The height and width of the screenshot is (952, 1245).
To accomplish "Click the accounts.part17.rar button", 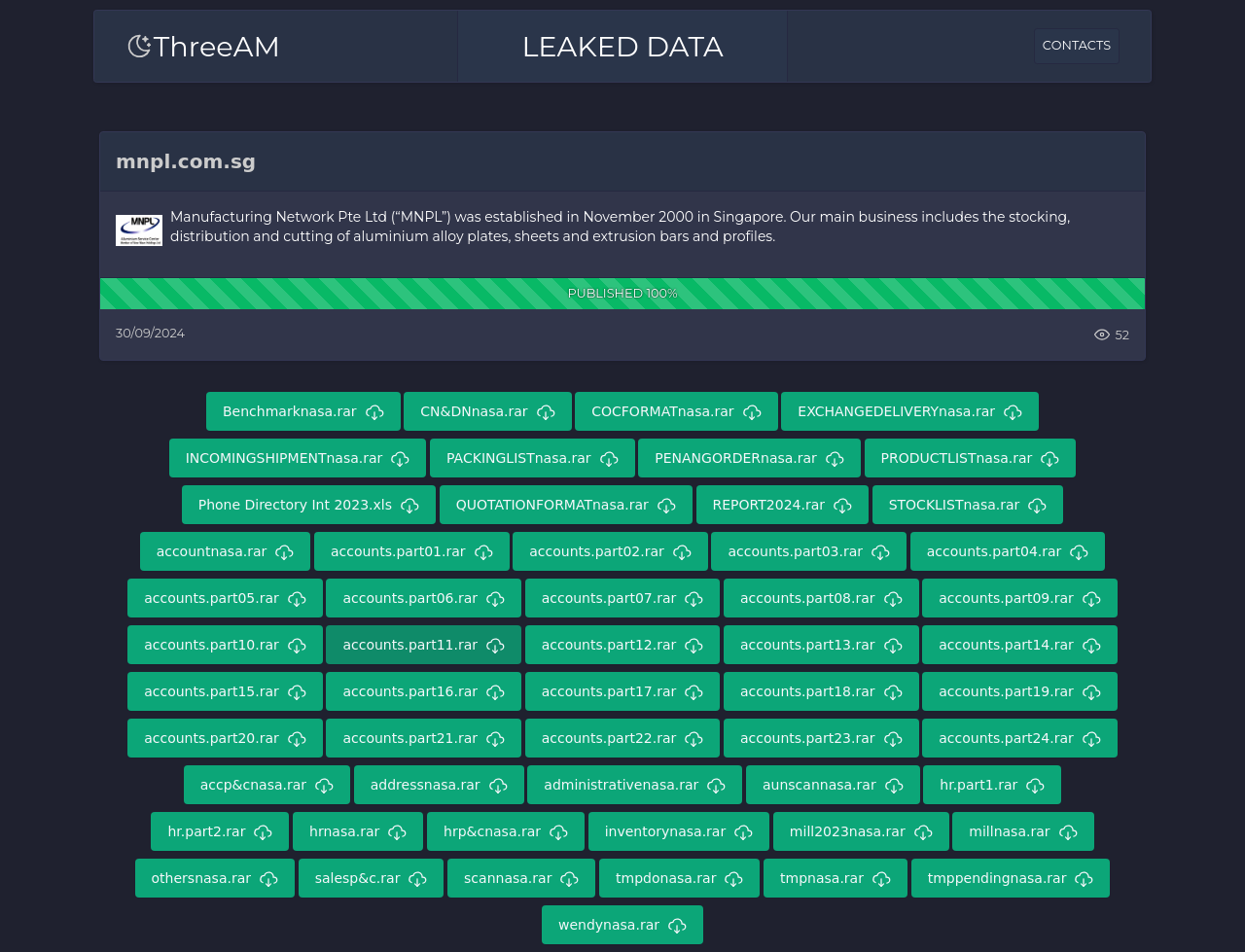I will click(622, 691).
